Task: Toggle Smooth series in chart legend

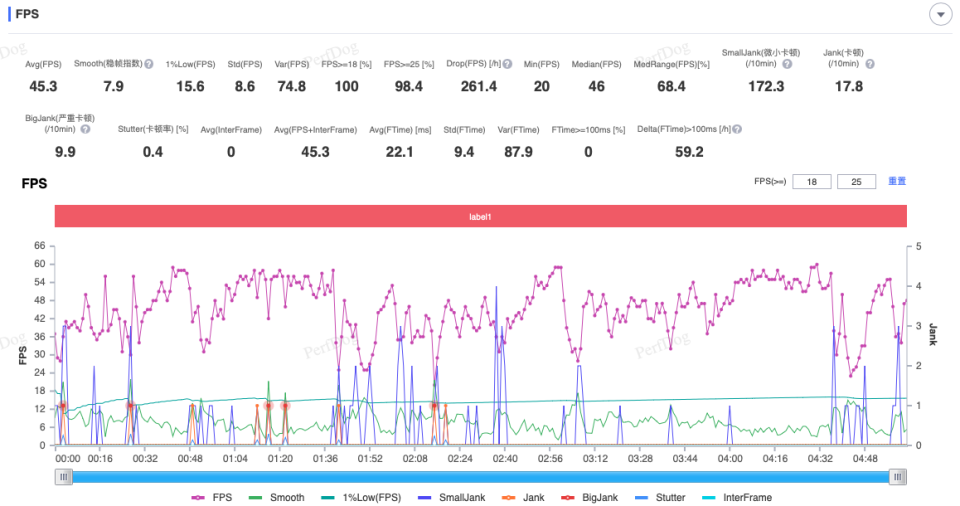Action: [x=276, y=497]
